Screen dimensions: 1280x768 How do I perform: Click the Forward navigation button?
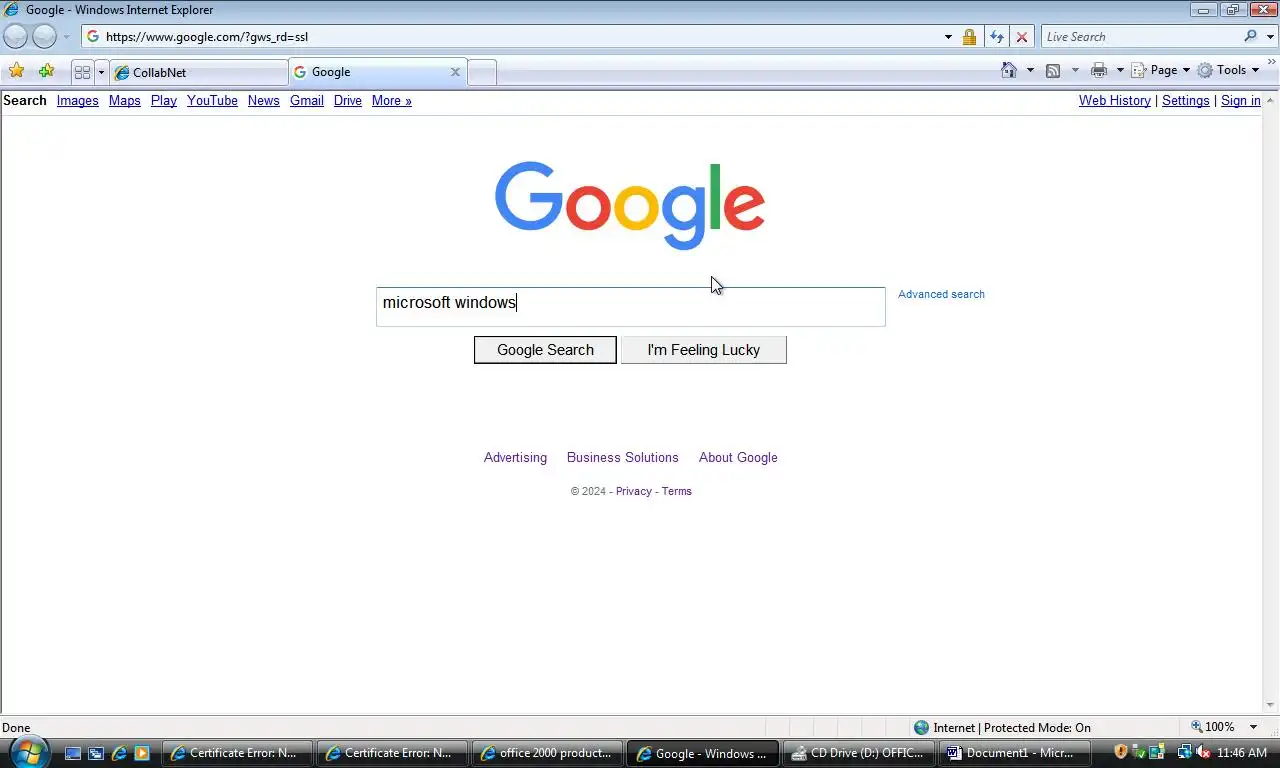[45, 37]
